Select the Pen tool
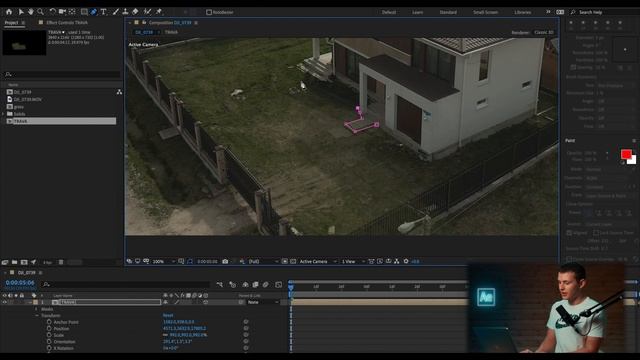The width and height of the screenshot is (640, 360). [94, 12]
